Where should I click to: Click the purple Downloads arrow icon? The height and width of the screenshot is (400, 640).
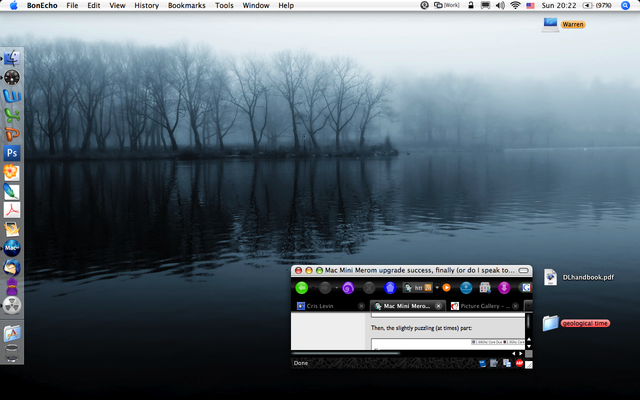[x=504, y=288]
